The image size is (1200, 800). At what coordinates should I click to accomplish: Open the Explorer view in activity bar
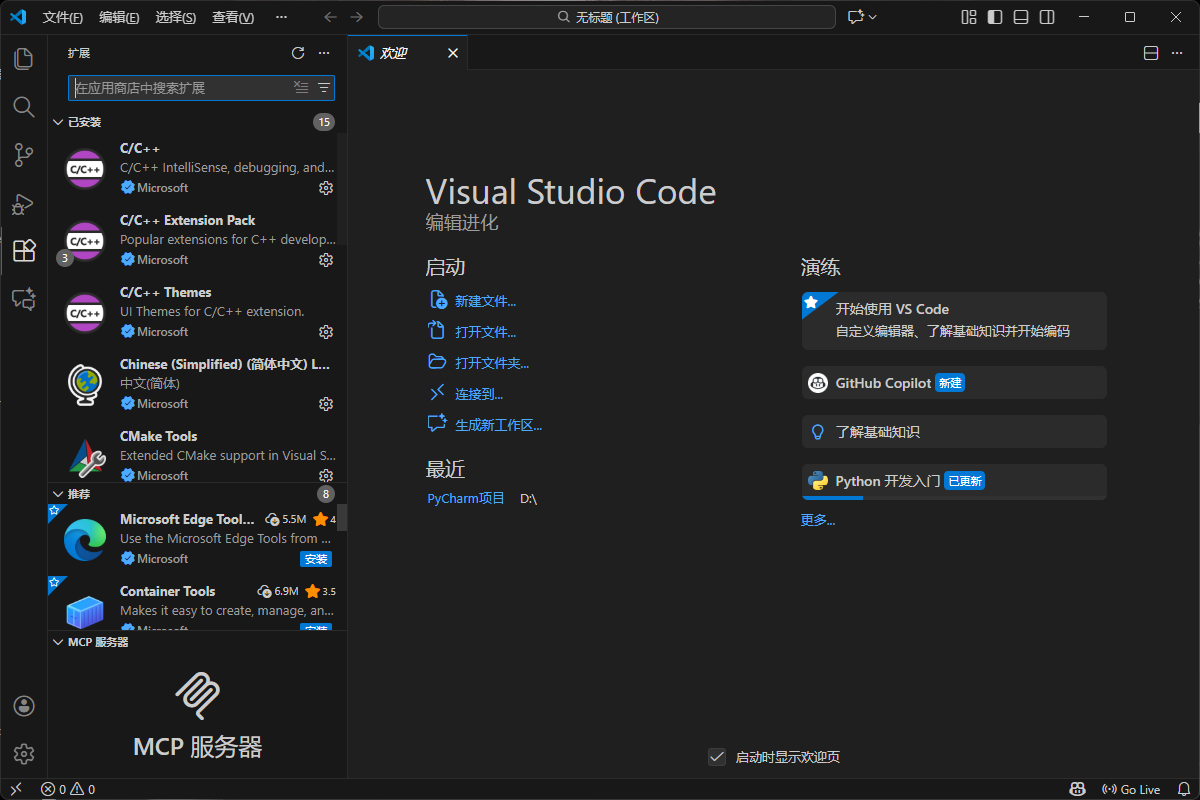click(24, 59)
